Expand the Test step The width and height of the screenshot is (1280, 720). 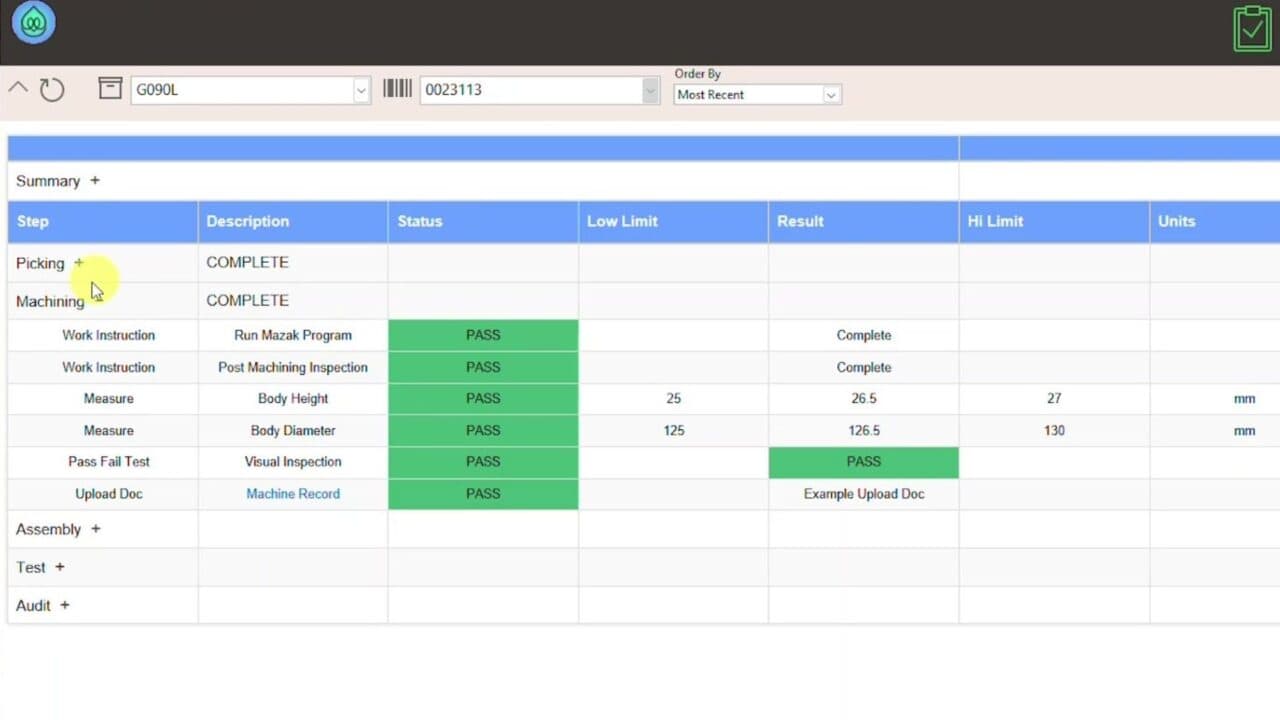pos(60,567)
